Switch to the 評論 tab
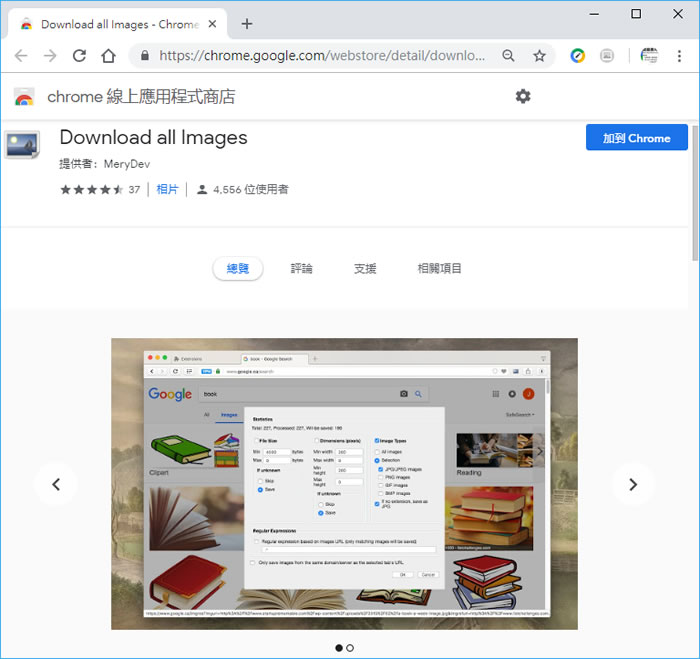This screenshot has width=700, height=659. tap(301, 268)
